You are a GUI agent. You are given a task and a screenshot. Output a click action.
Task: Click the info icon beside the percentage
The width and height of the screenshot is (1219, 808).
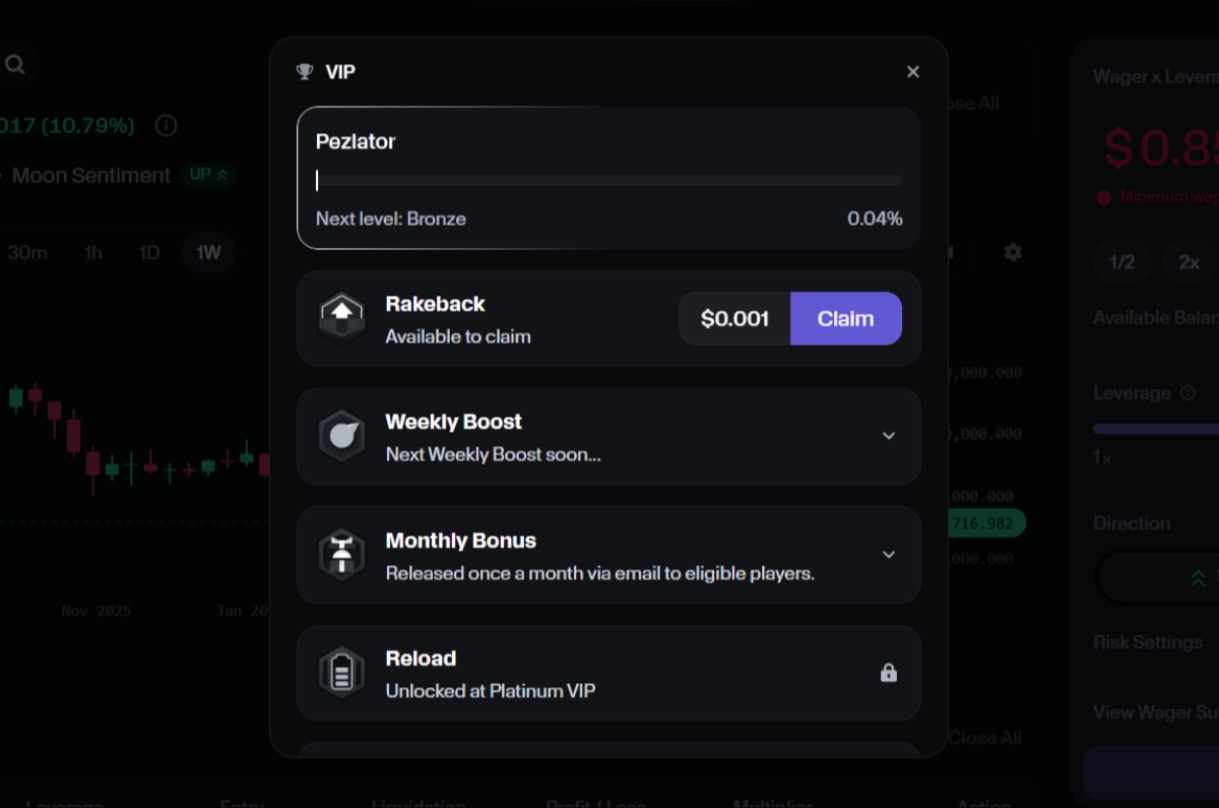166,126
